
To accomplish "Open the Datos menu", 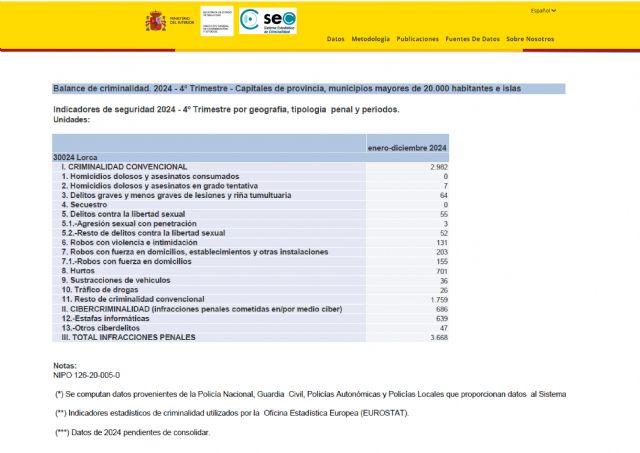I will point(335,39).
